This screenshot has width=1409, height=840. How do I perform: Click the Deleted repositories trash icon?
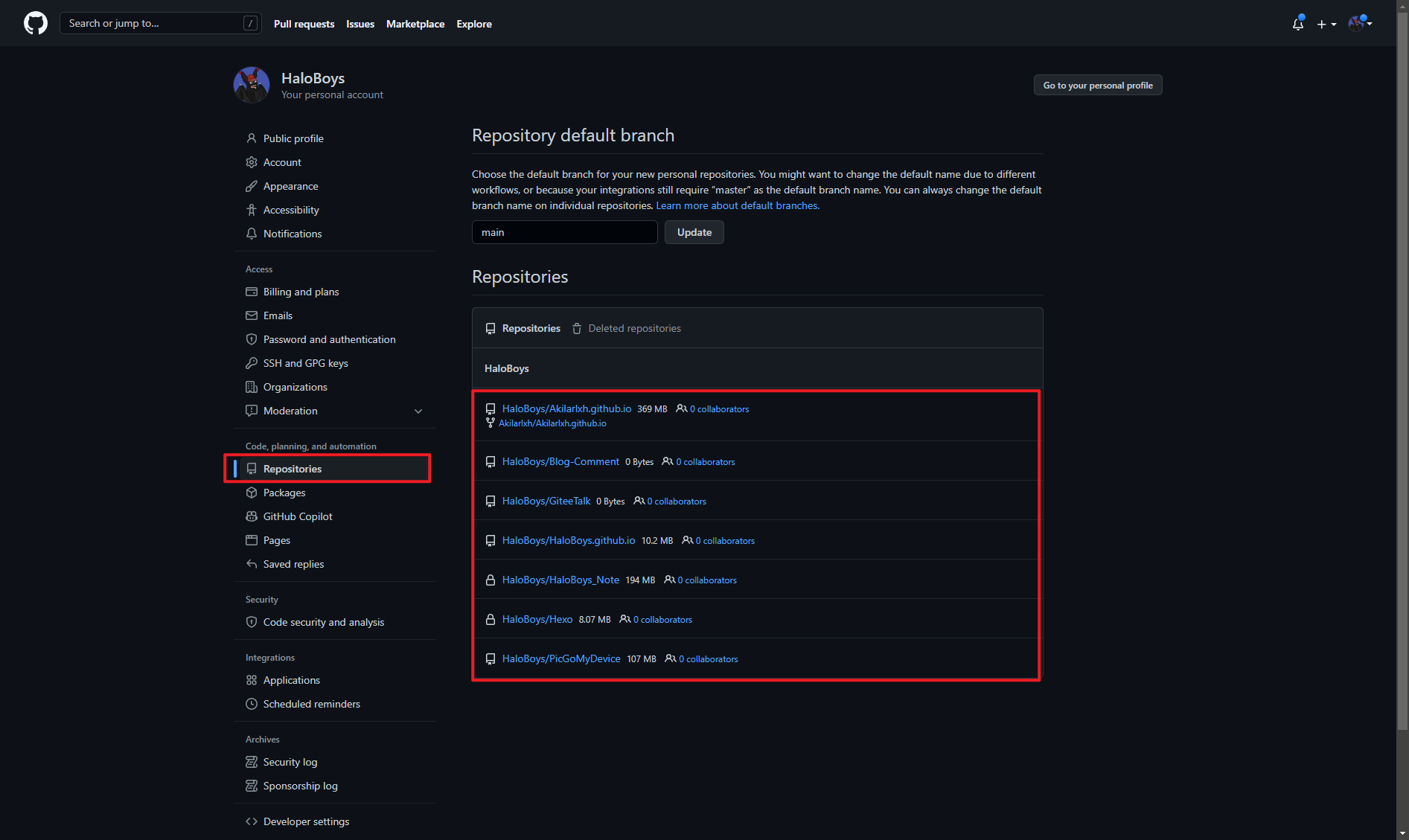(x=577, y=328)
